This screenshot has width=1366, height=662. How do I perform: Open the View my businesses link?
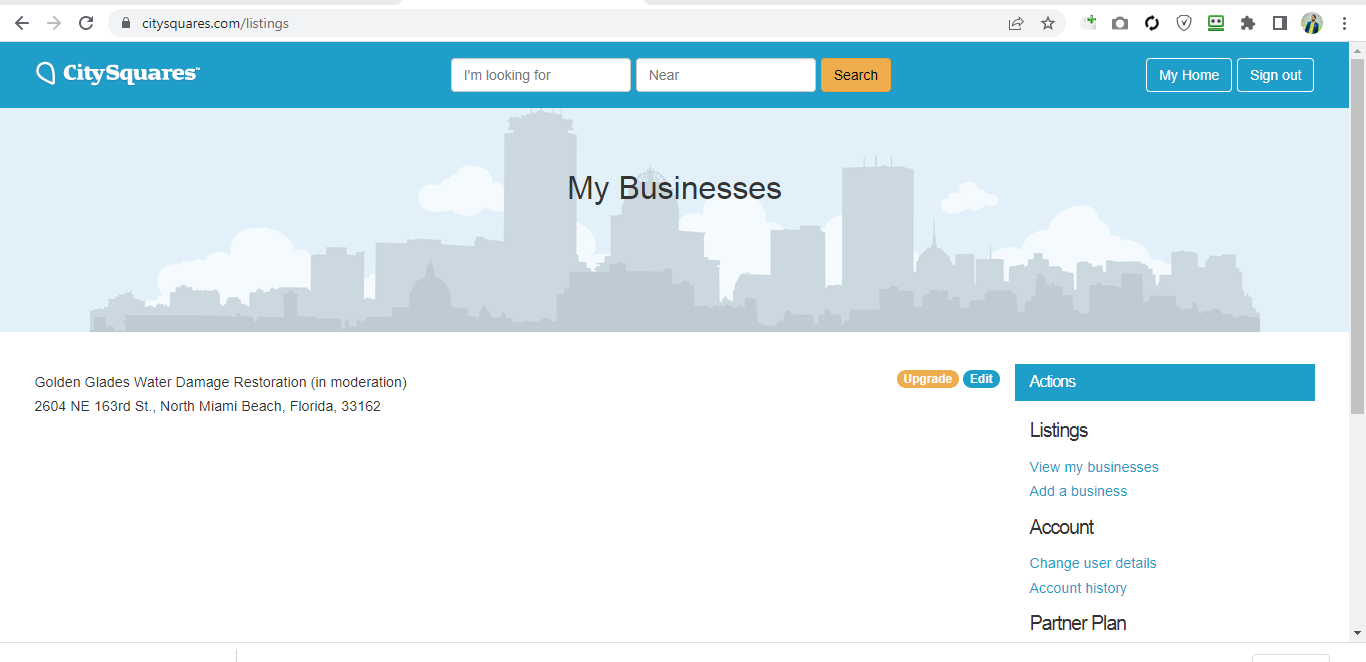click(1094, 467)
